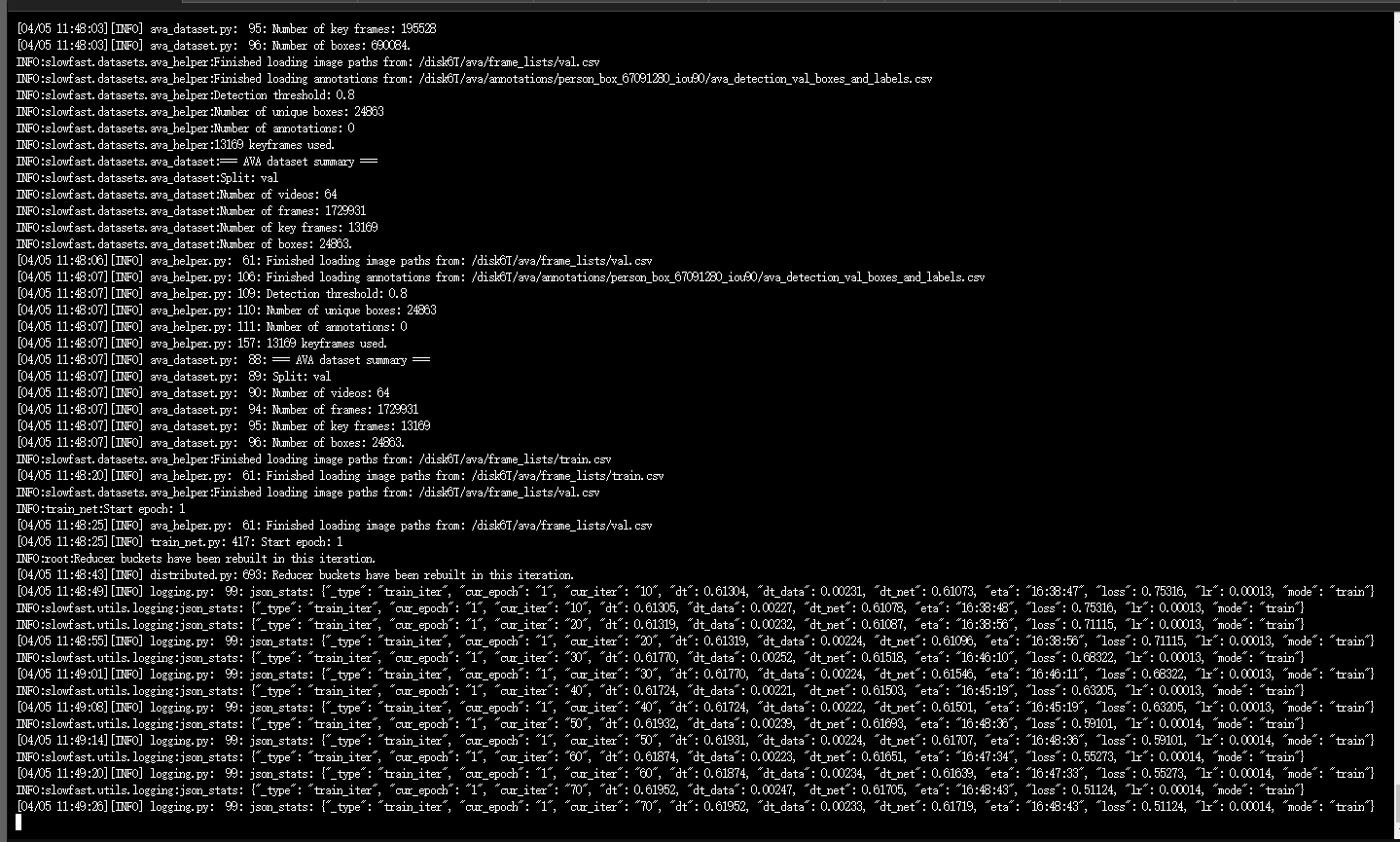
Task: Click the 'Number of key frames: 195528' line
Action: (x=226, y=29)
